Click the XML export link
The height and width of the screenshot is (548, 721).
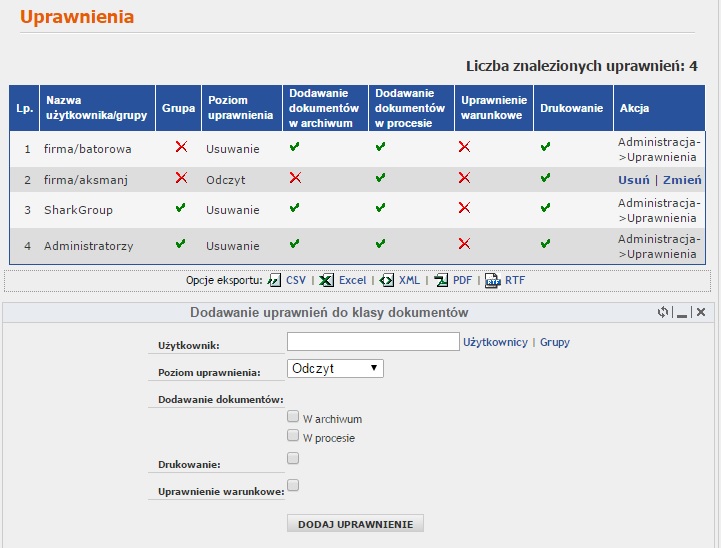coord(409,280)
